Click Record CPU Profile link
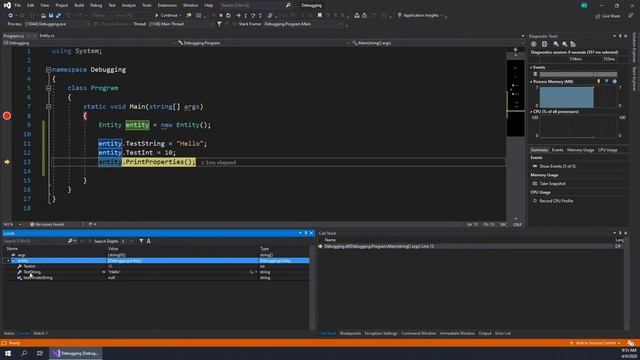640x360 pixels. pyautogui.click(x=556, y=201)
